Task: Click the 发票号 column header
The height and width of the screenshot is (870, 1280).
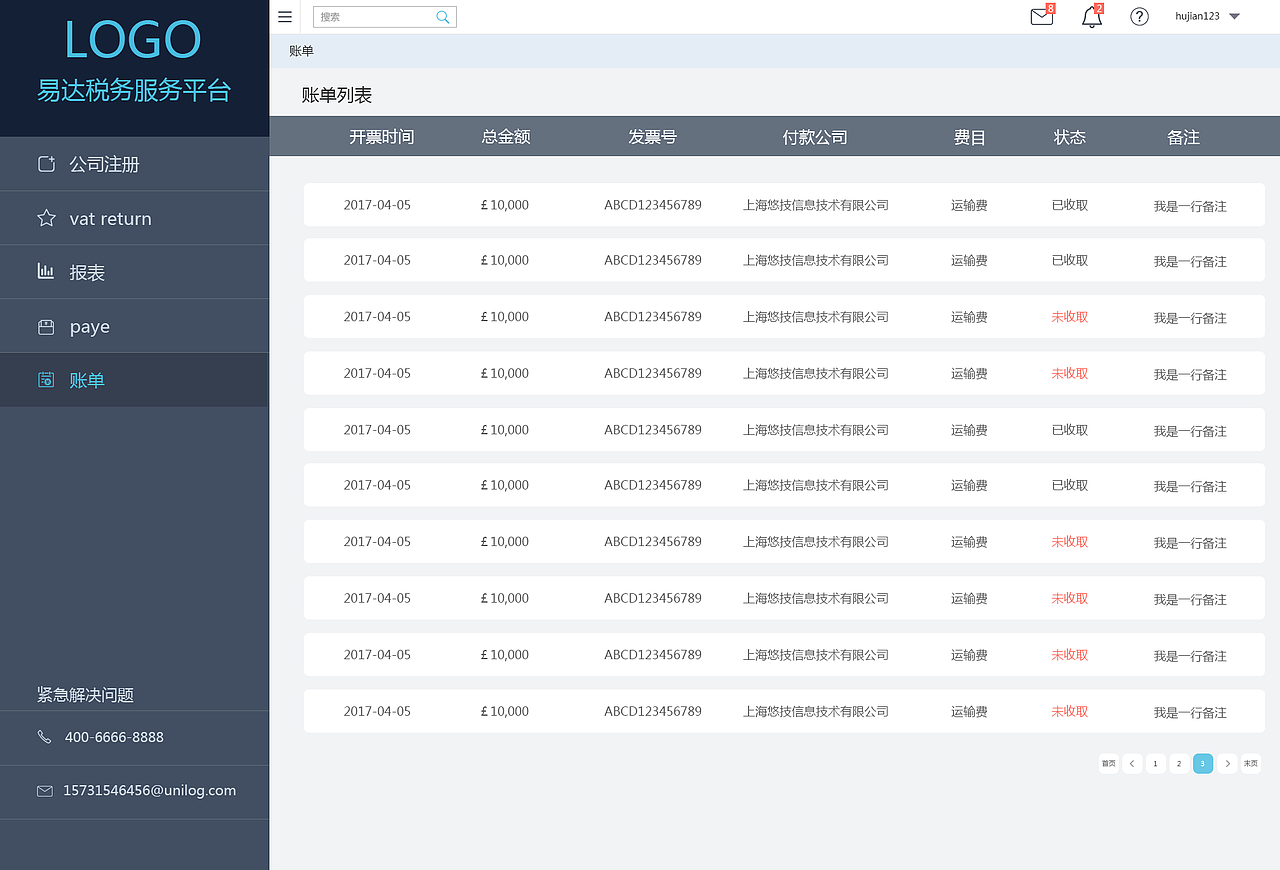Action: click(x=652, y=137)
